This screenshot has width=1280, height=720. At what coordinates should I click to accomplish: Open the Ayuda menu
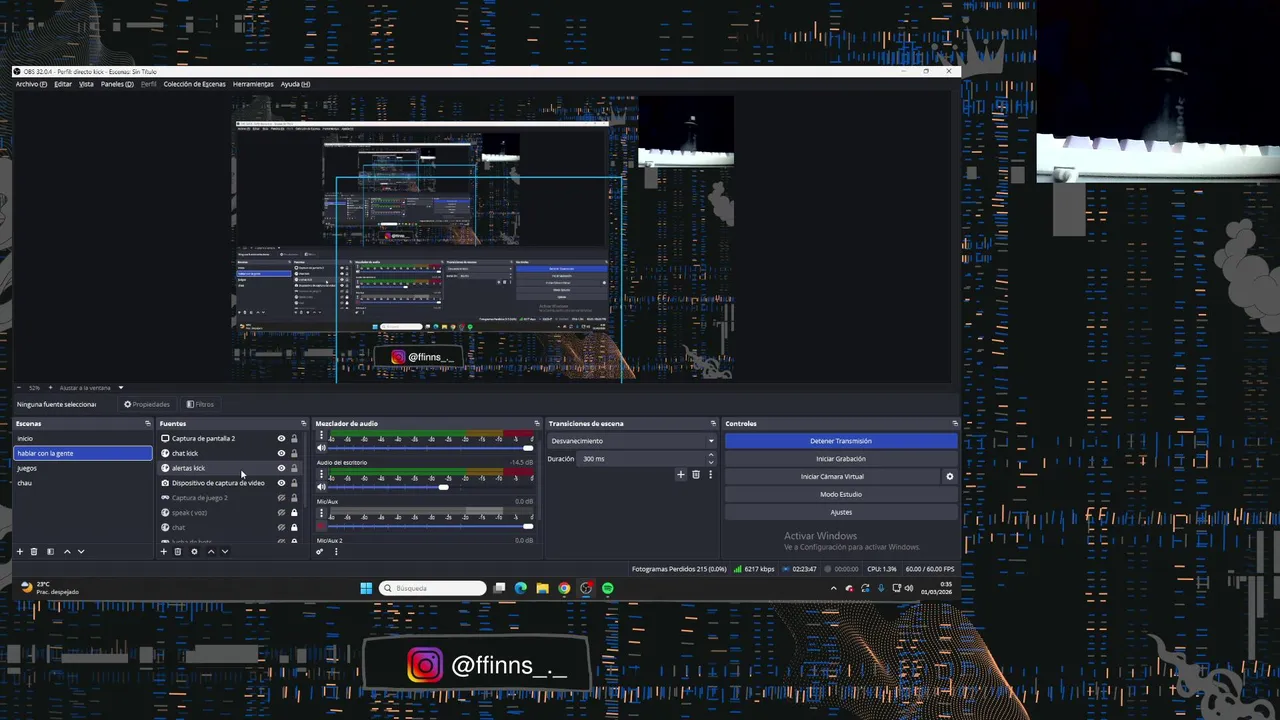(295, 84)
